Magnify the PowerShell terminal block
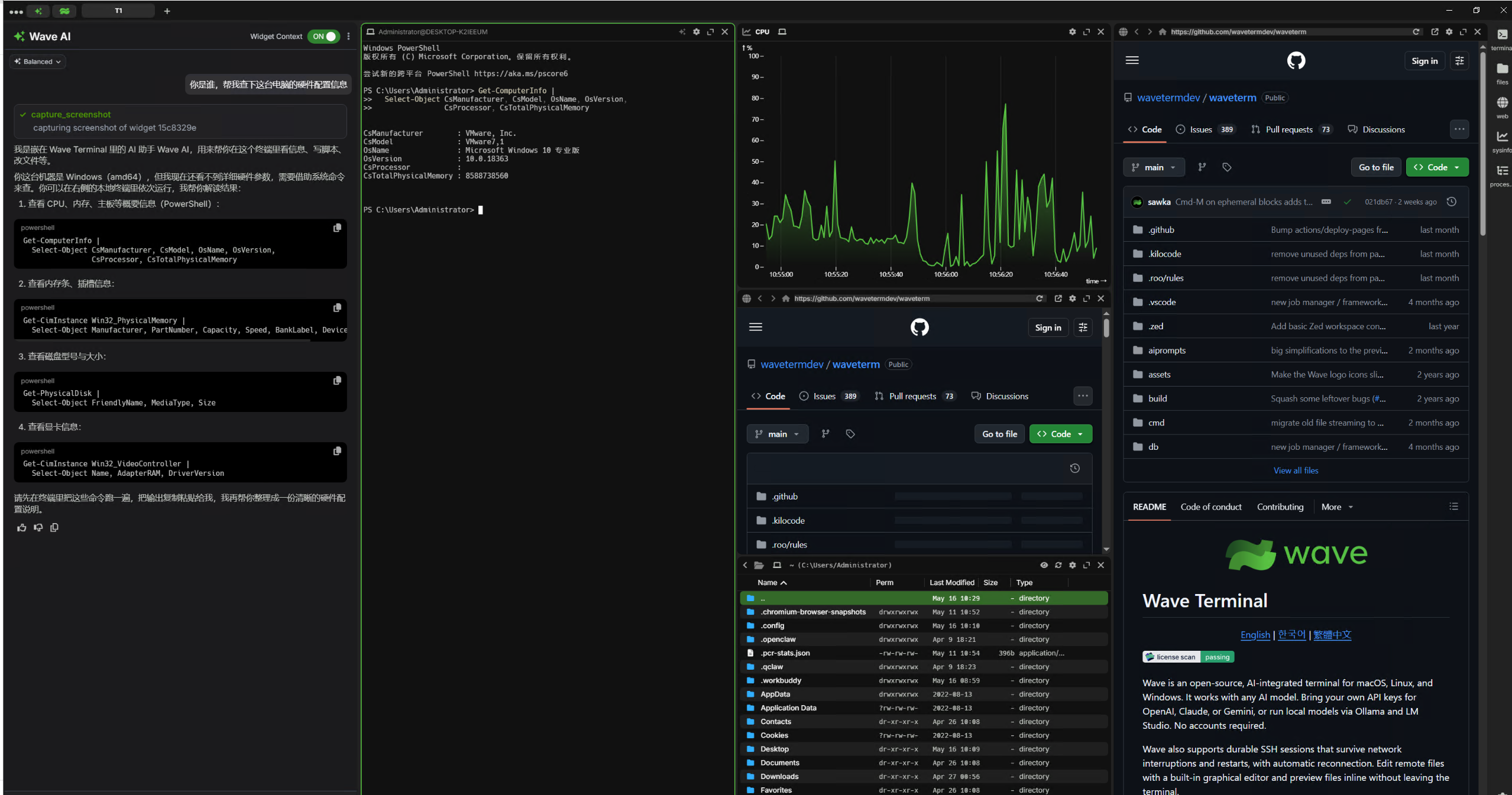 [711, 32]
